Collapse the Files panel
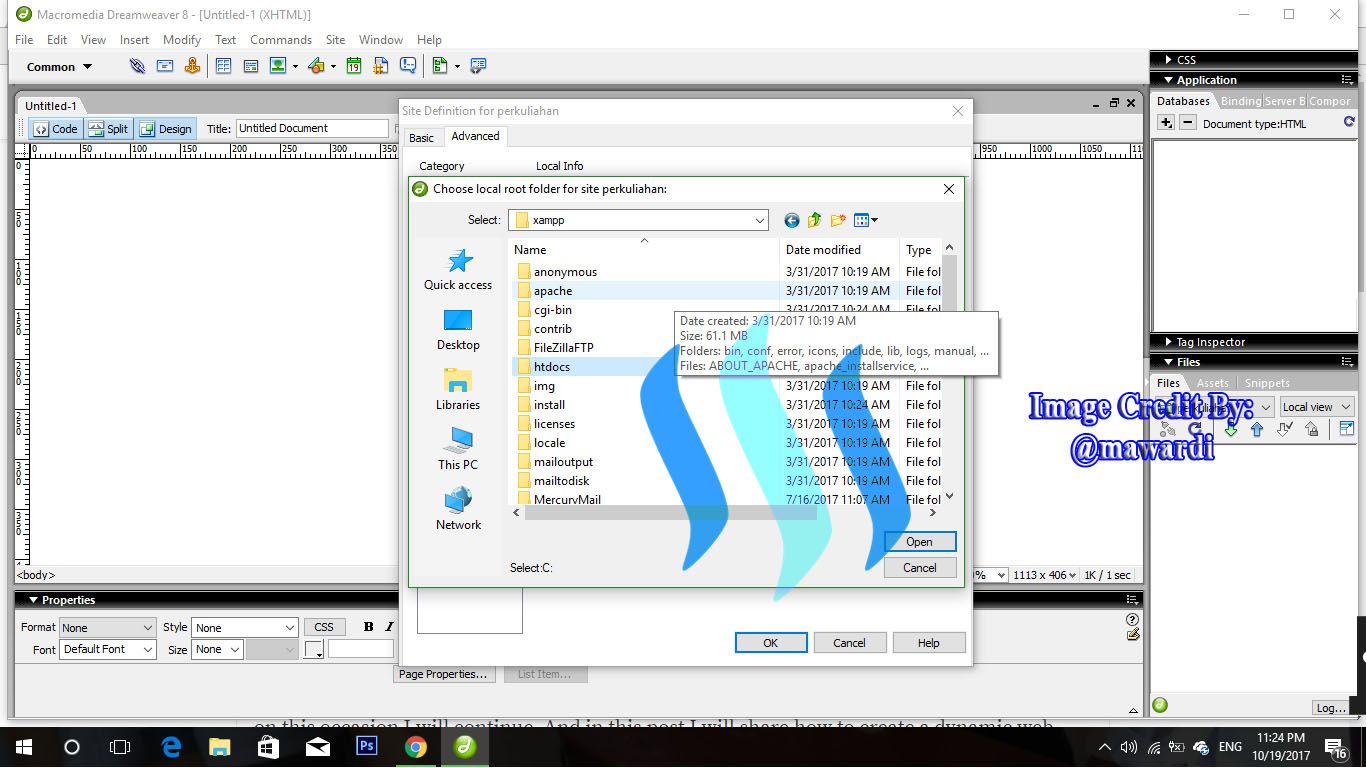Screen dimensions: 1366x768 [x=1168, y=362]
